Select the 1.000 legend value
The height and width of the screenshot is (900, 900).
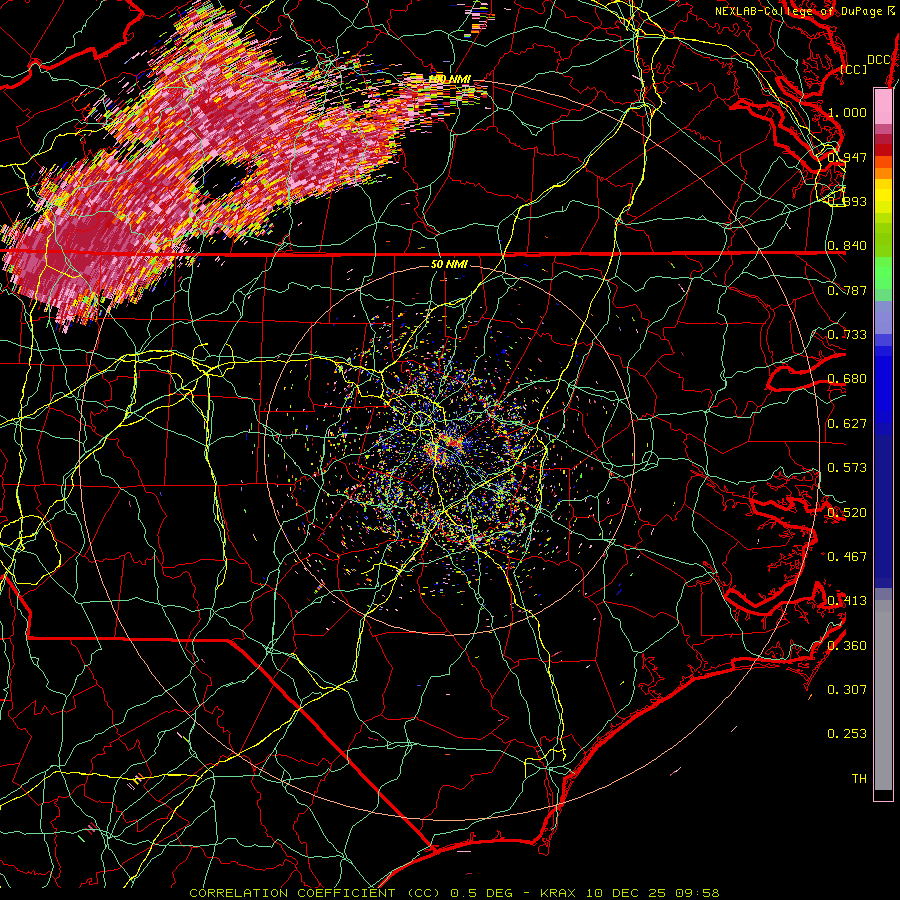click(847, 112)
